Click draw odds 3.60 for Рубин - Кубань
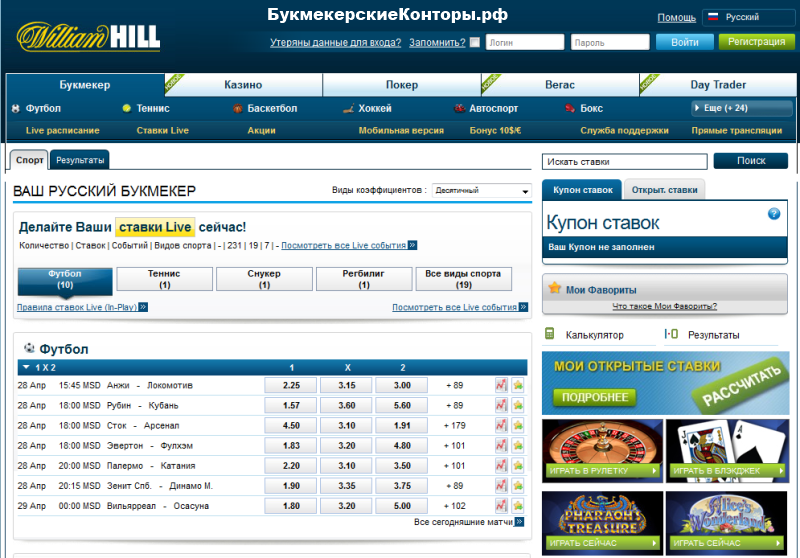Screen dimensions: 800x558 [x=346, y=405]
